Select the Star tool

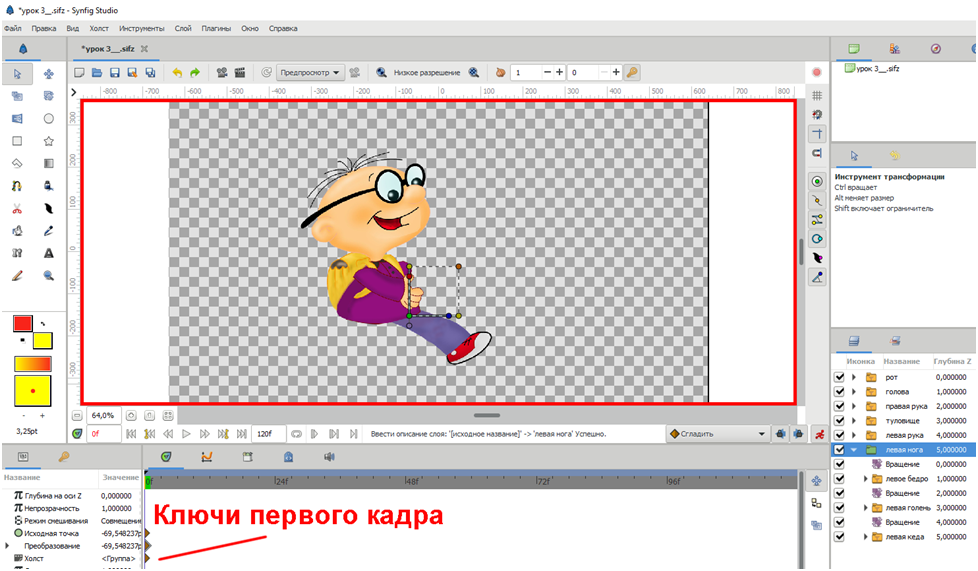click(49, 141)
